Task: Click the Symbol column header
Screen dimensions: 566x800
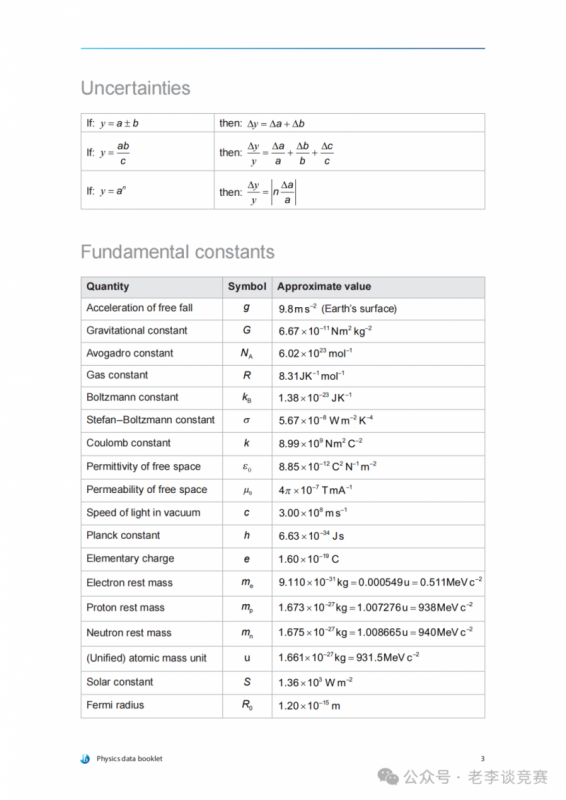Action: click(x=247, y=286)
